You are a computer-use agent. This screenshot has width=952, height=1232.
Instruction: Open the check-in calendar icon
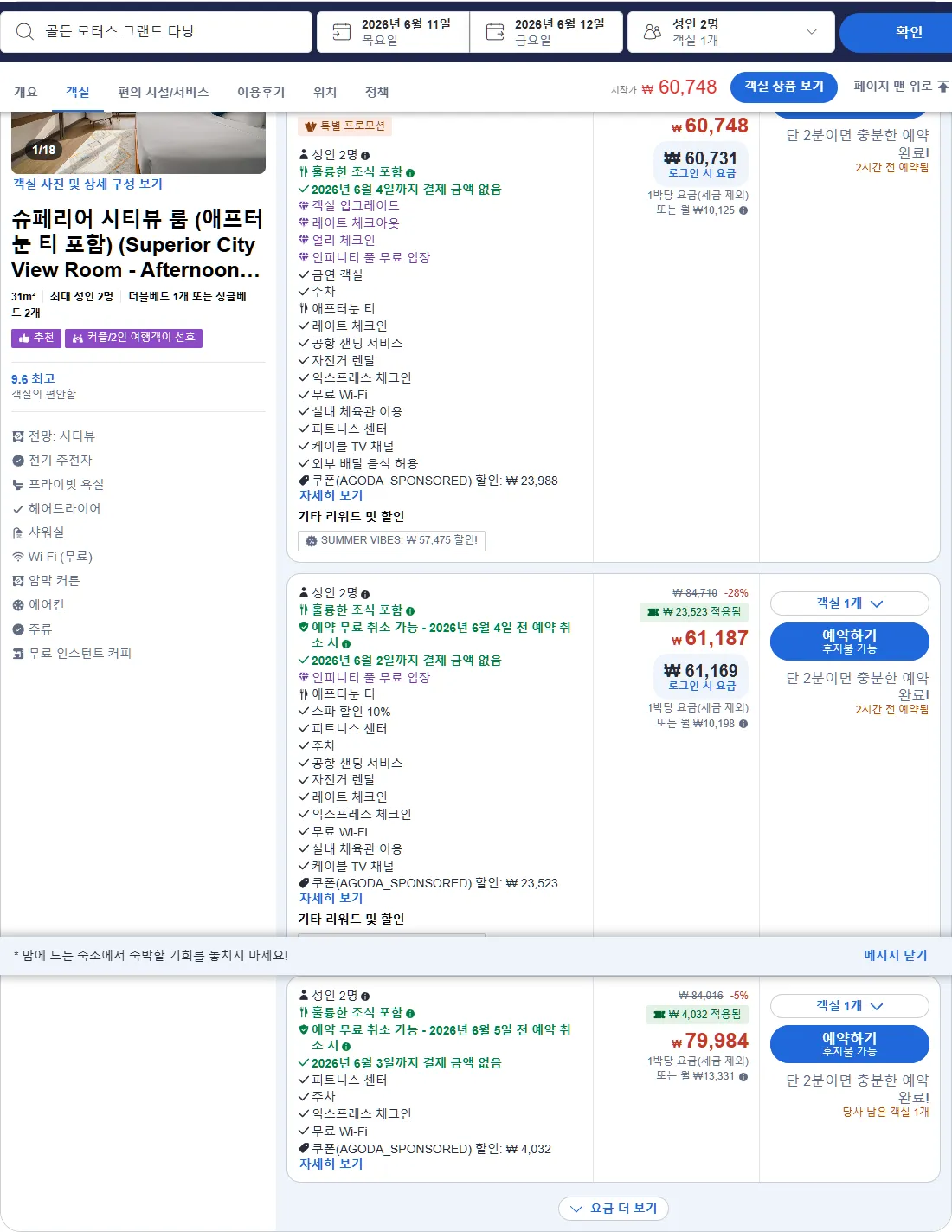pos(342,32)
